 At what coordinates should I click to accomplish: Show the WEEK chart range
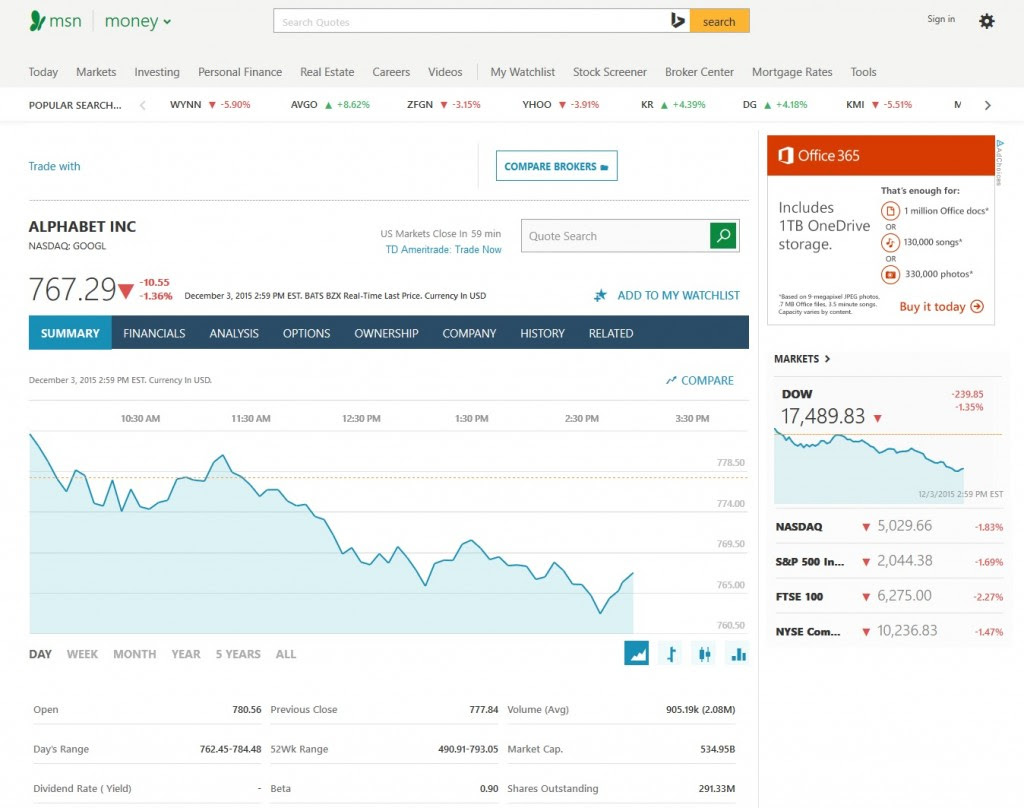[x=82, y=654]
